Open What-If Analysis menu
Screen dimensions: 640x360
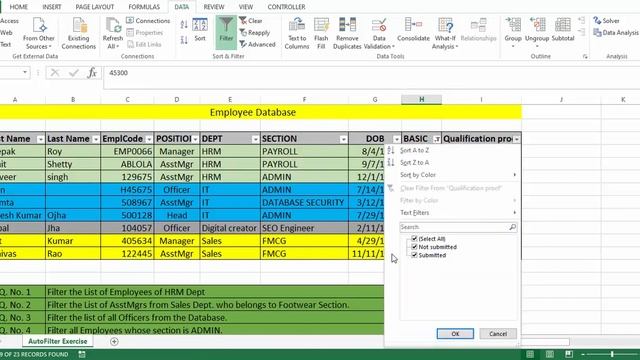445,33
